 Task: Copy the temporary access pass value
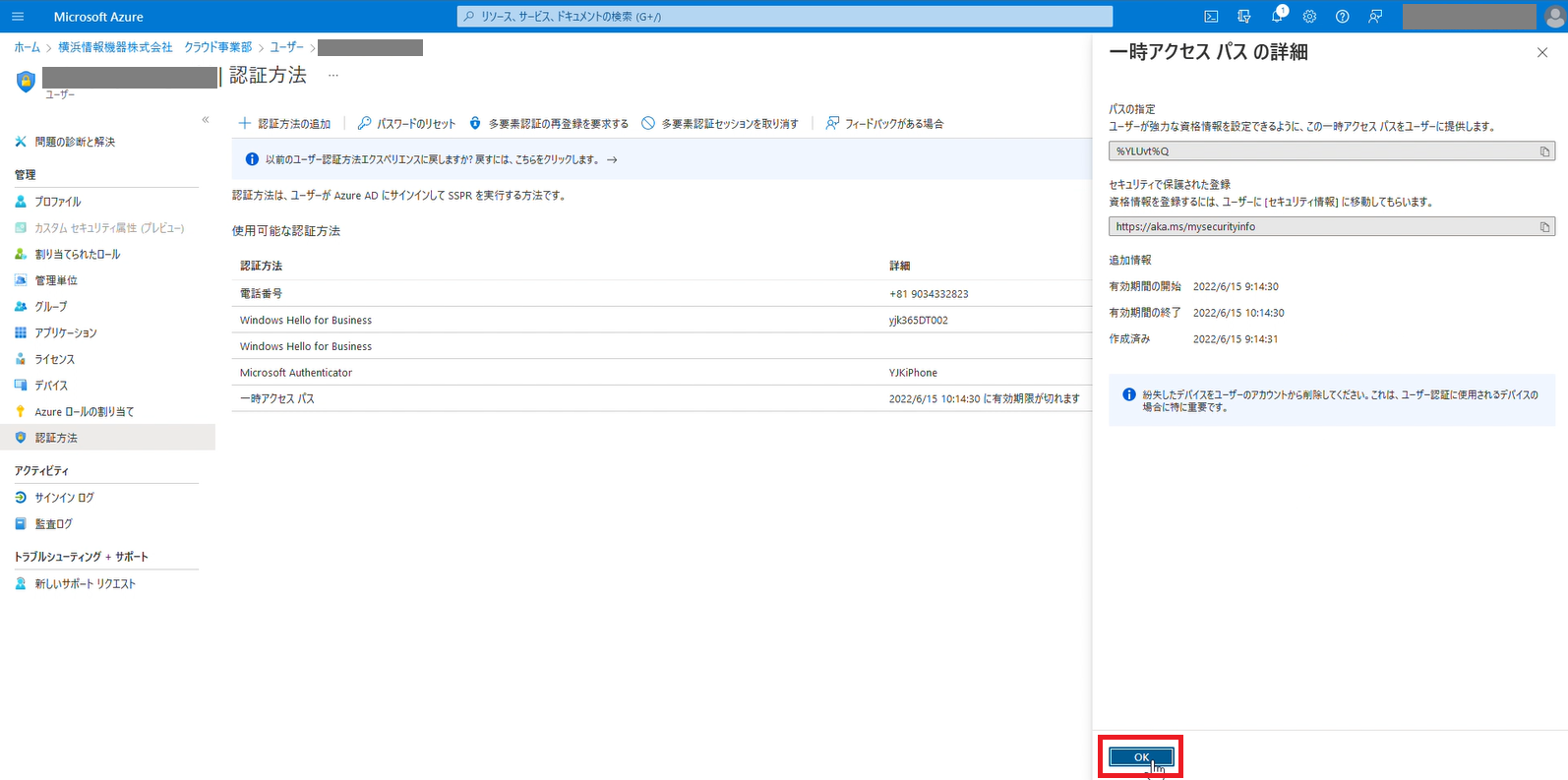pos(1544,151)
